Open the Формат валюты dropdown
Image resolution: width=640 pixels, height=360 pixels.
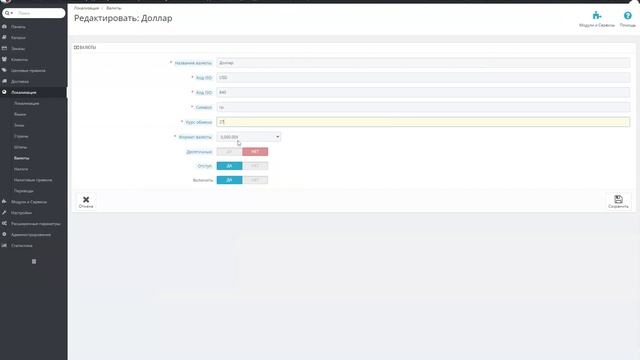tap(249, 137)
